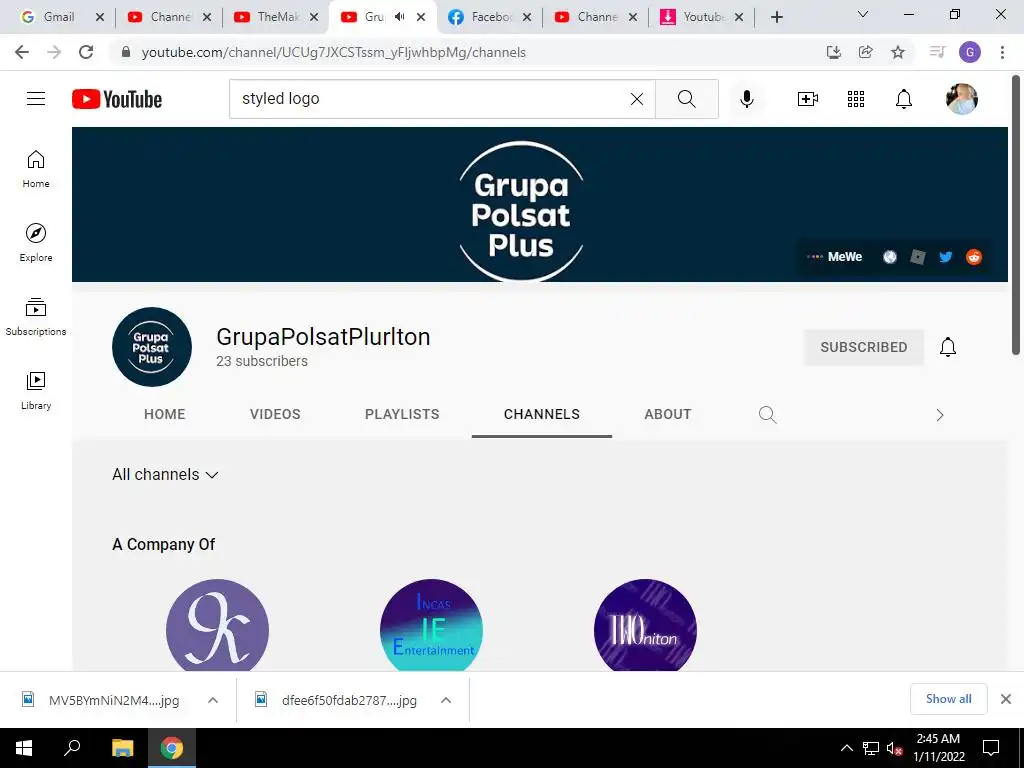Reload the current page

[x=86, y=52]
